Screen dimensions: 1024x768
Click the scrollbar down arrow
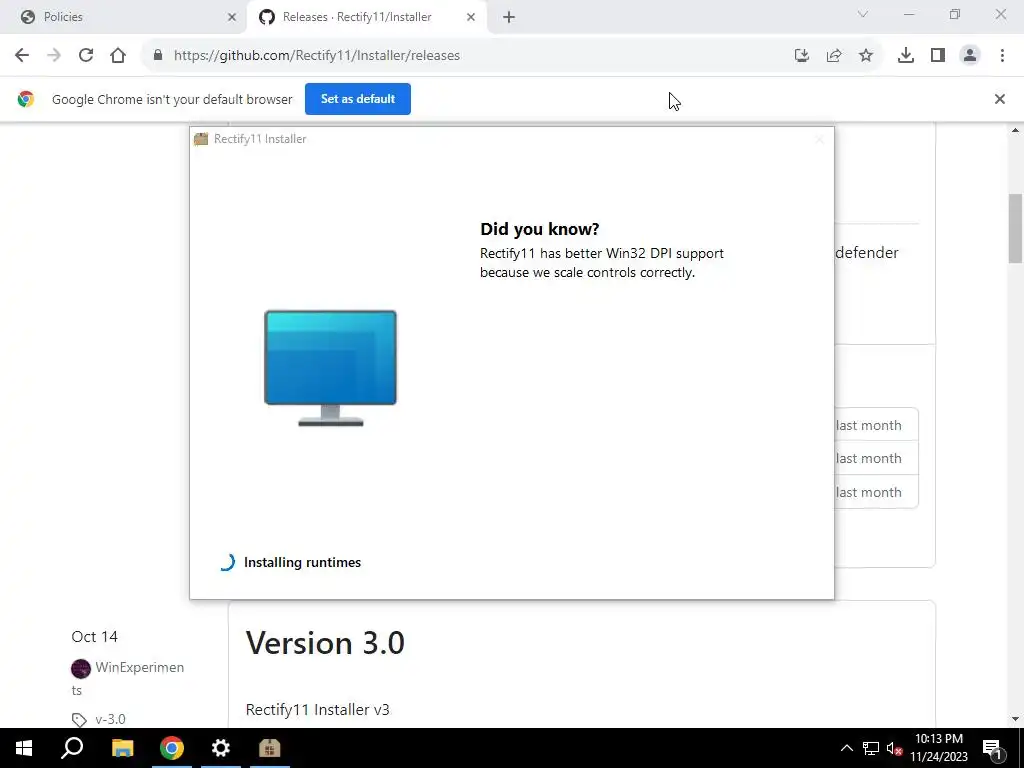coord(1015,719)
